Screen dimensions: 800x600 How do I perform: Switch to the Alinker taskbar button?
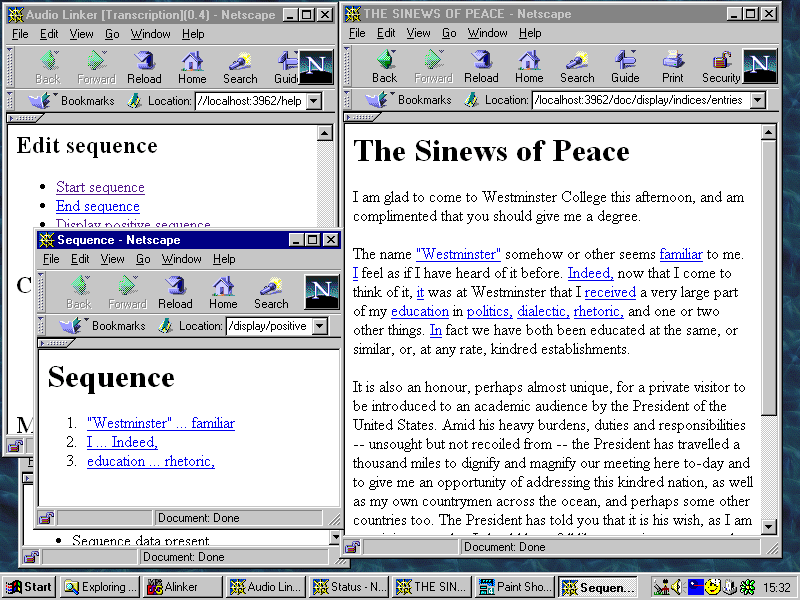click(184, 587)
